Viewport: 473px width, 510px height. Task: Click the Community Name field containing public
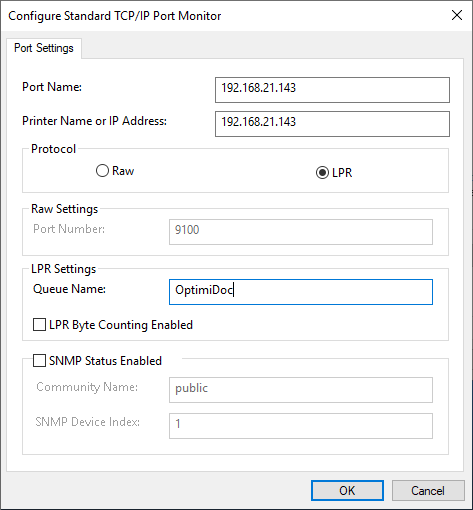click(301, 390)
